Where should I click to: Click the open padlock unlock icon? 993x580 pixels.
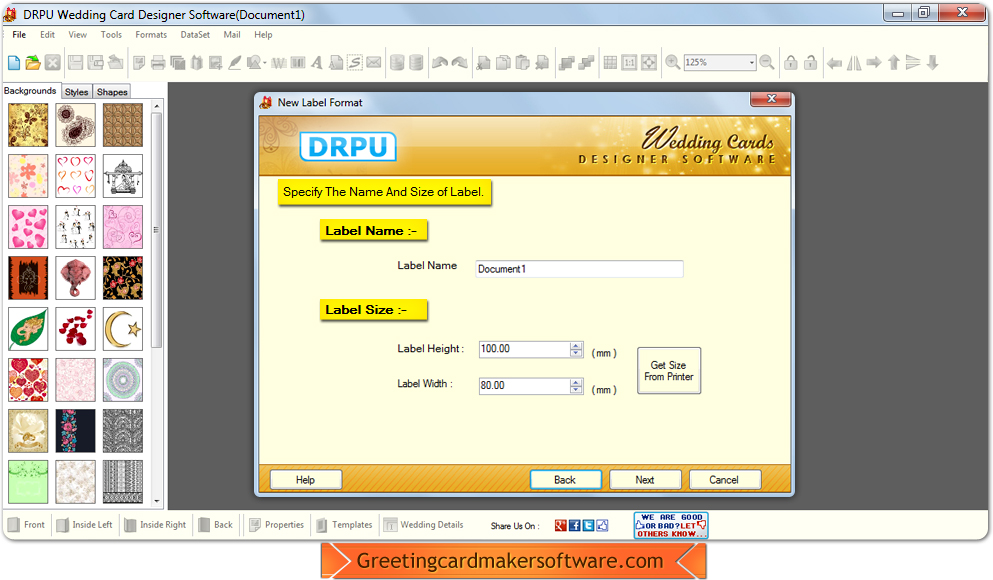click(811, 62)
